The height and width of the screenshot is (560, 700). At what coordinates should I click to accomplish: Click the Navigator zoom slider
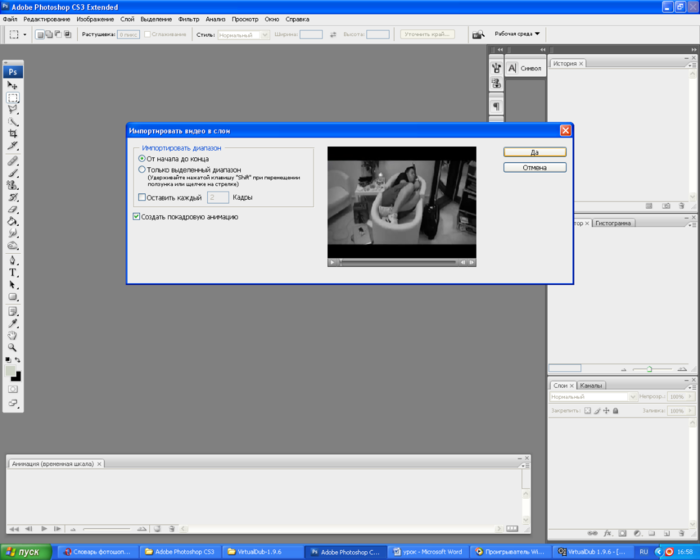[652, 369]
